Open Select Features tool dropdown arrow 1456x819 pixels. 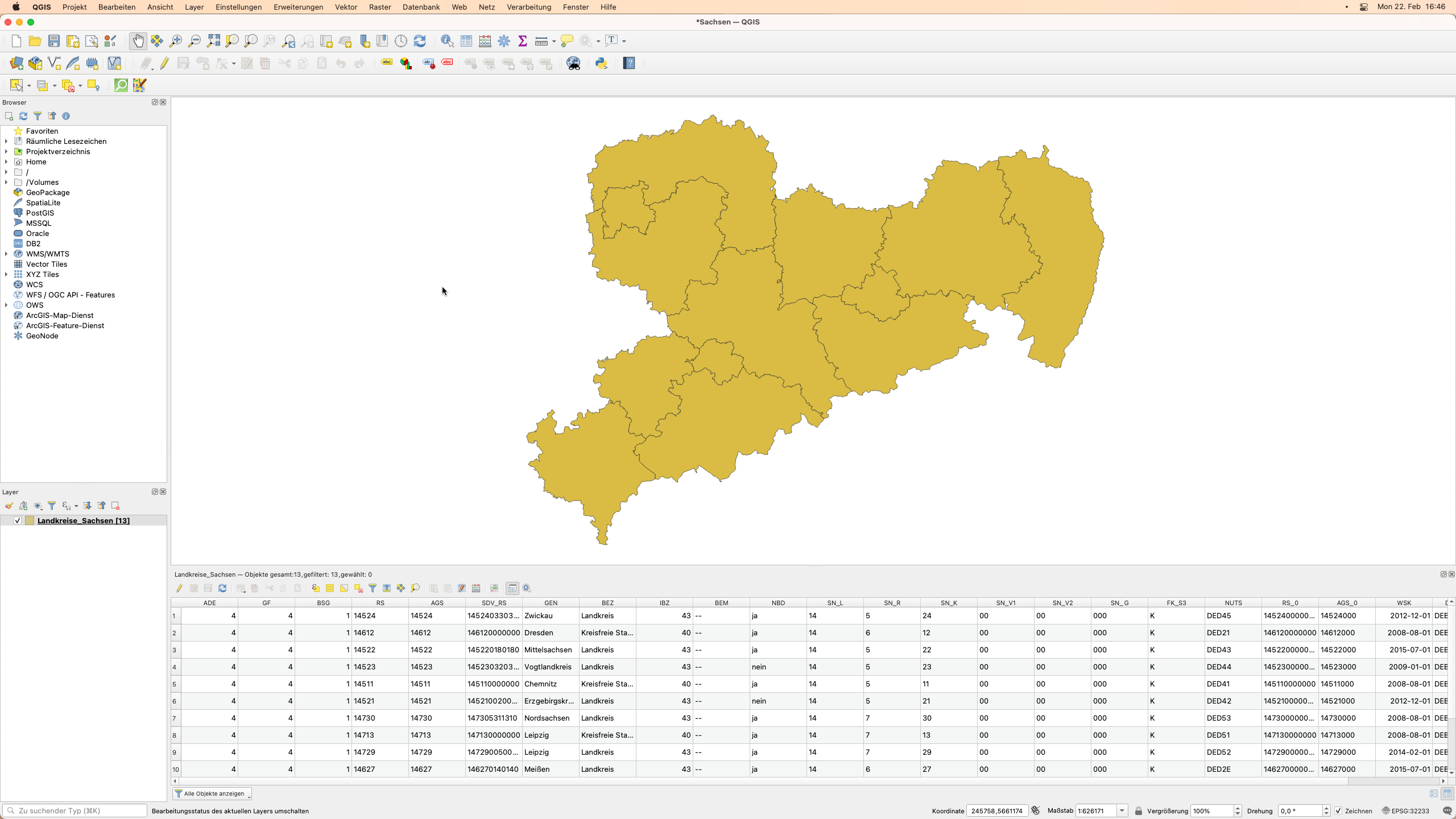coord(29,86)
